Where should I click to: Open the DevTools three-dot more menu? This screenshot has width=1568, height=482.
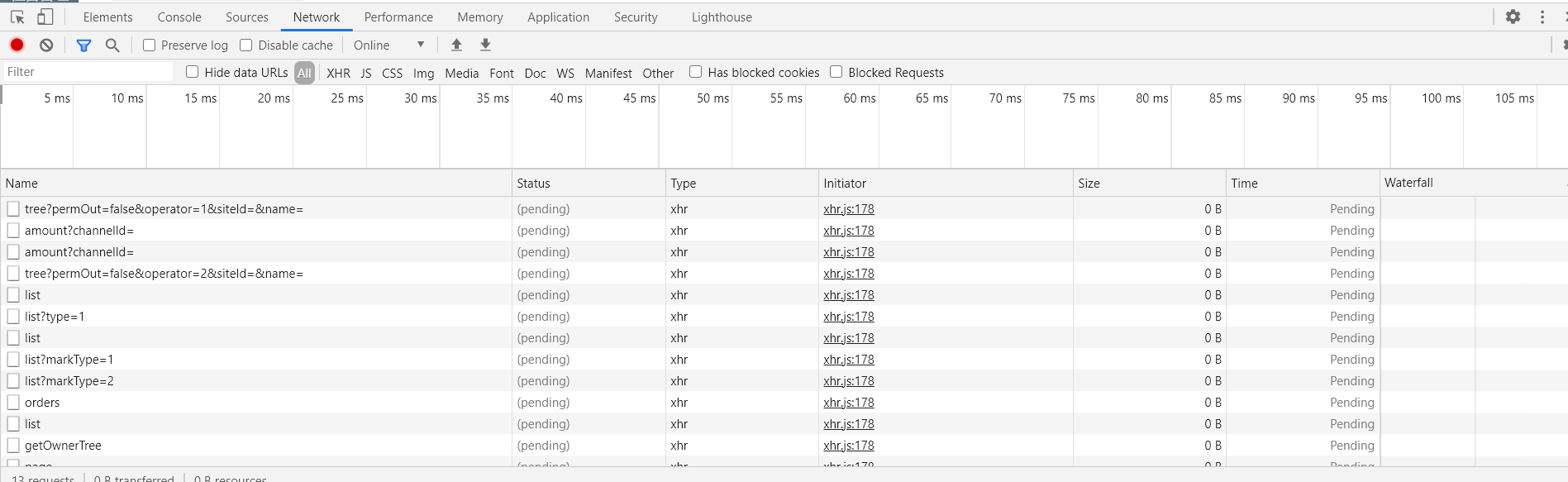click(x=1542, y=17)
